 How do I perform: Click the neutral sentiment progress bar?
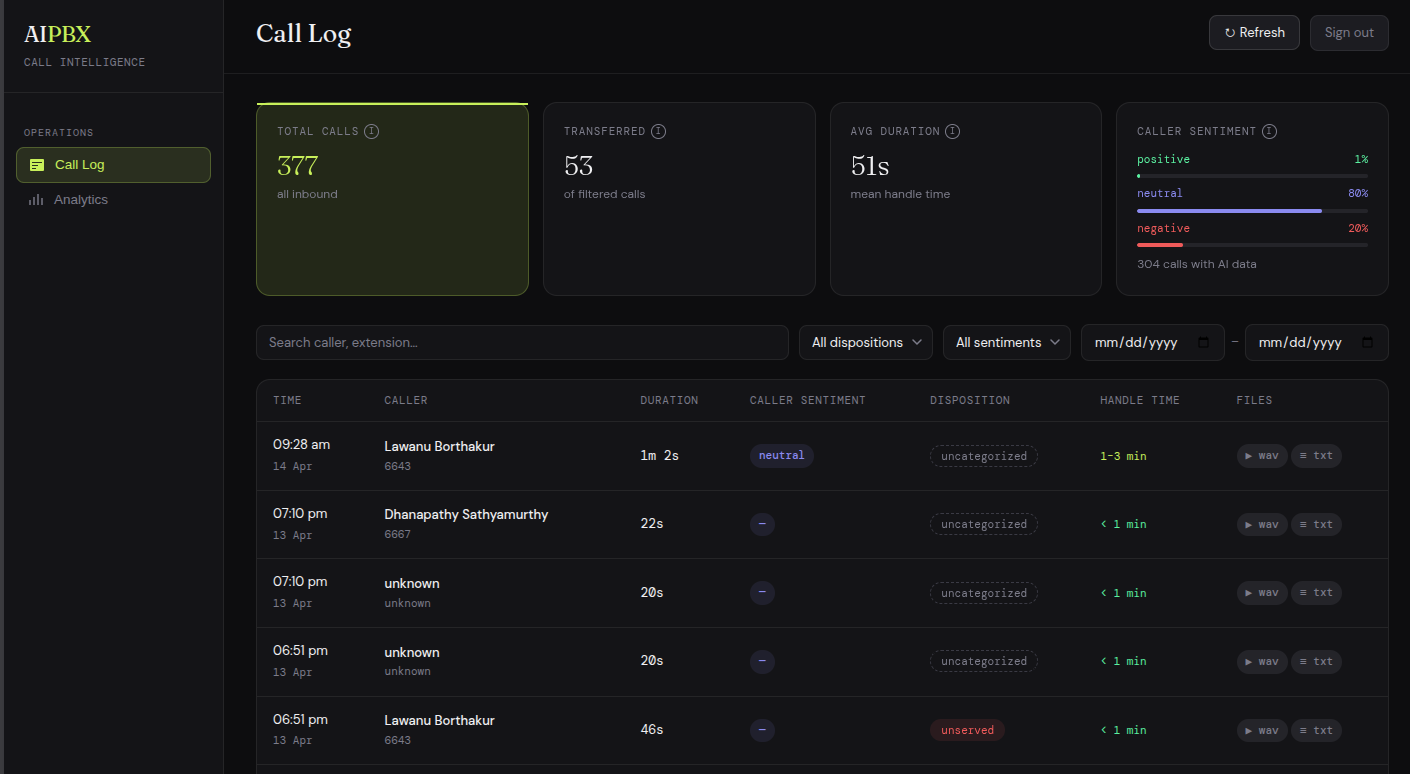(1252, 211)
